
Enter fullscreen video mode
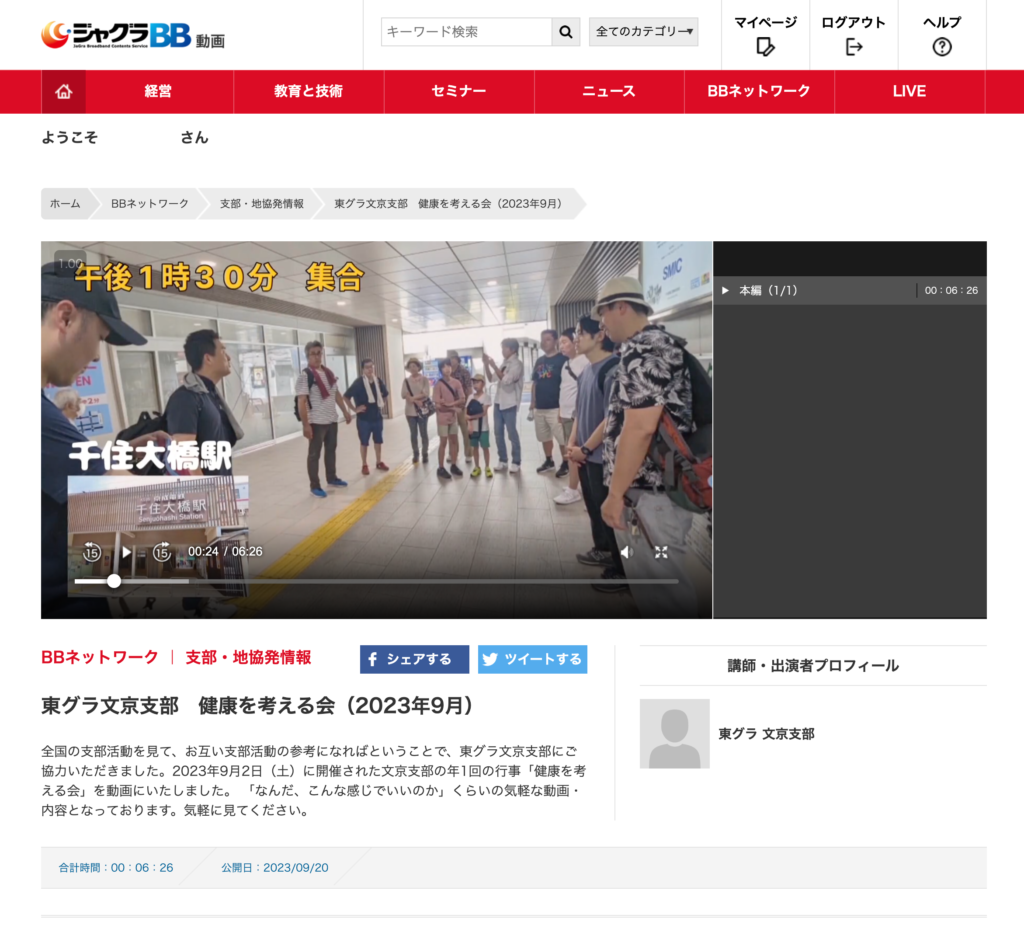point(661,553)
